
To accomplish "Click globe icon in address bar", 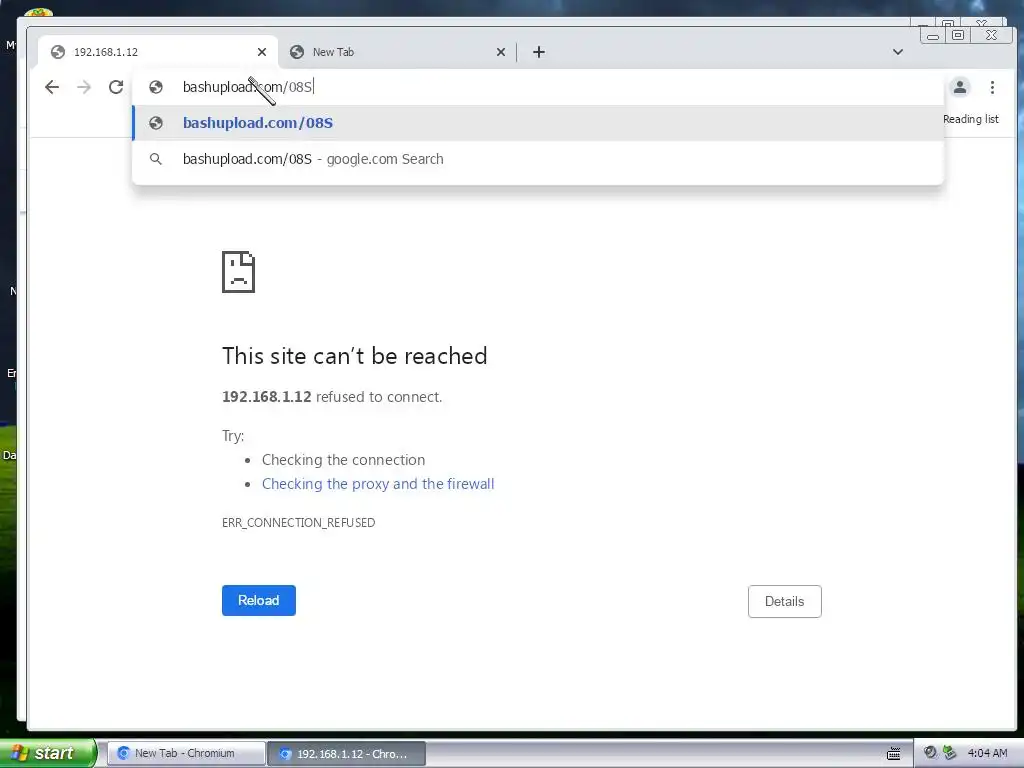I will [x=155, y=87].
